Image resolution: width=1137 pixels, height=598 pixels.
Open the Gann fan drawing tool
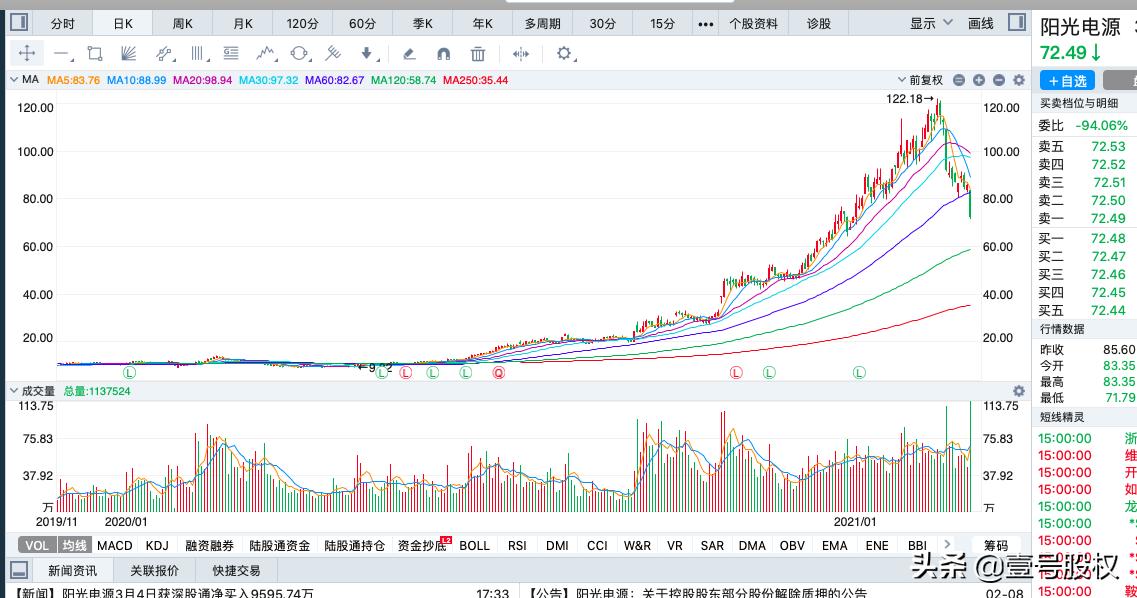coord(127,54)
